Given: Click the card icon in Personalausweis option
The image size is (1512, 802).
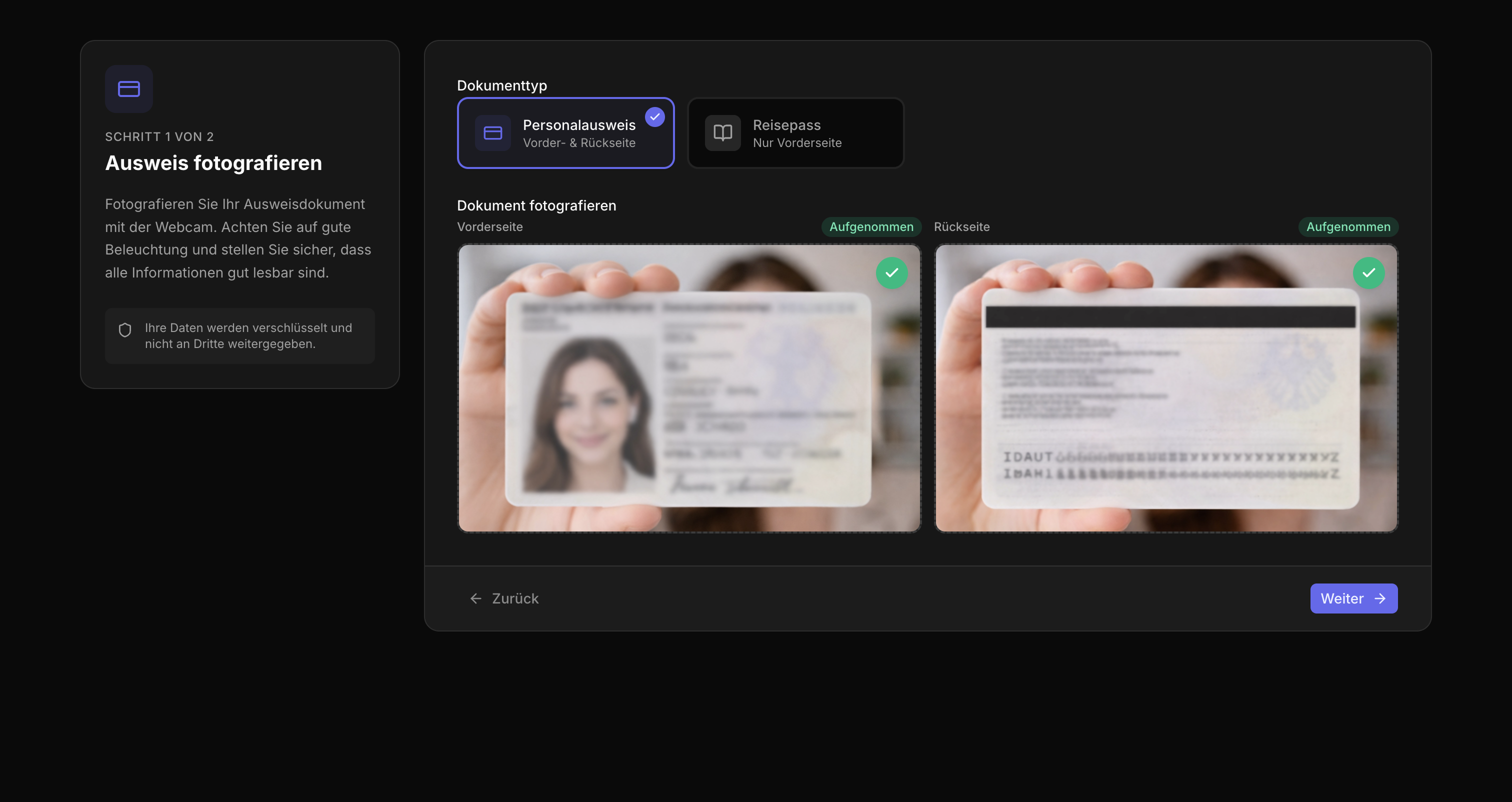Looking at the screenshot, I should 492,133.
